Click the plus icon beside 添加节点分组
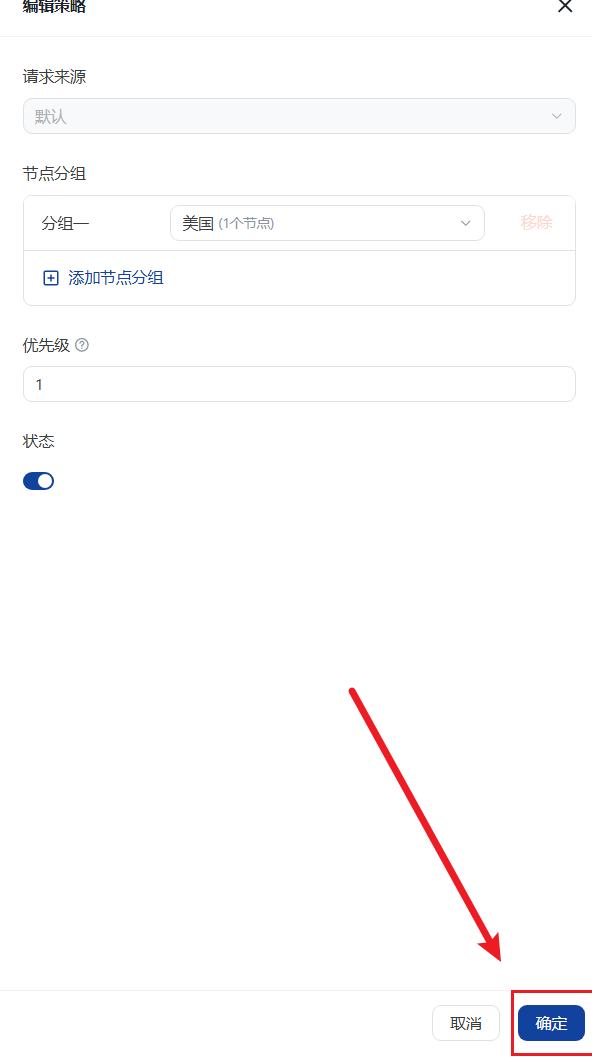Image resolution: width=592 pixels, height=1057 pixels. (51, 278)
